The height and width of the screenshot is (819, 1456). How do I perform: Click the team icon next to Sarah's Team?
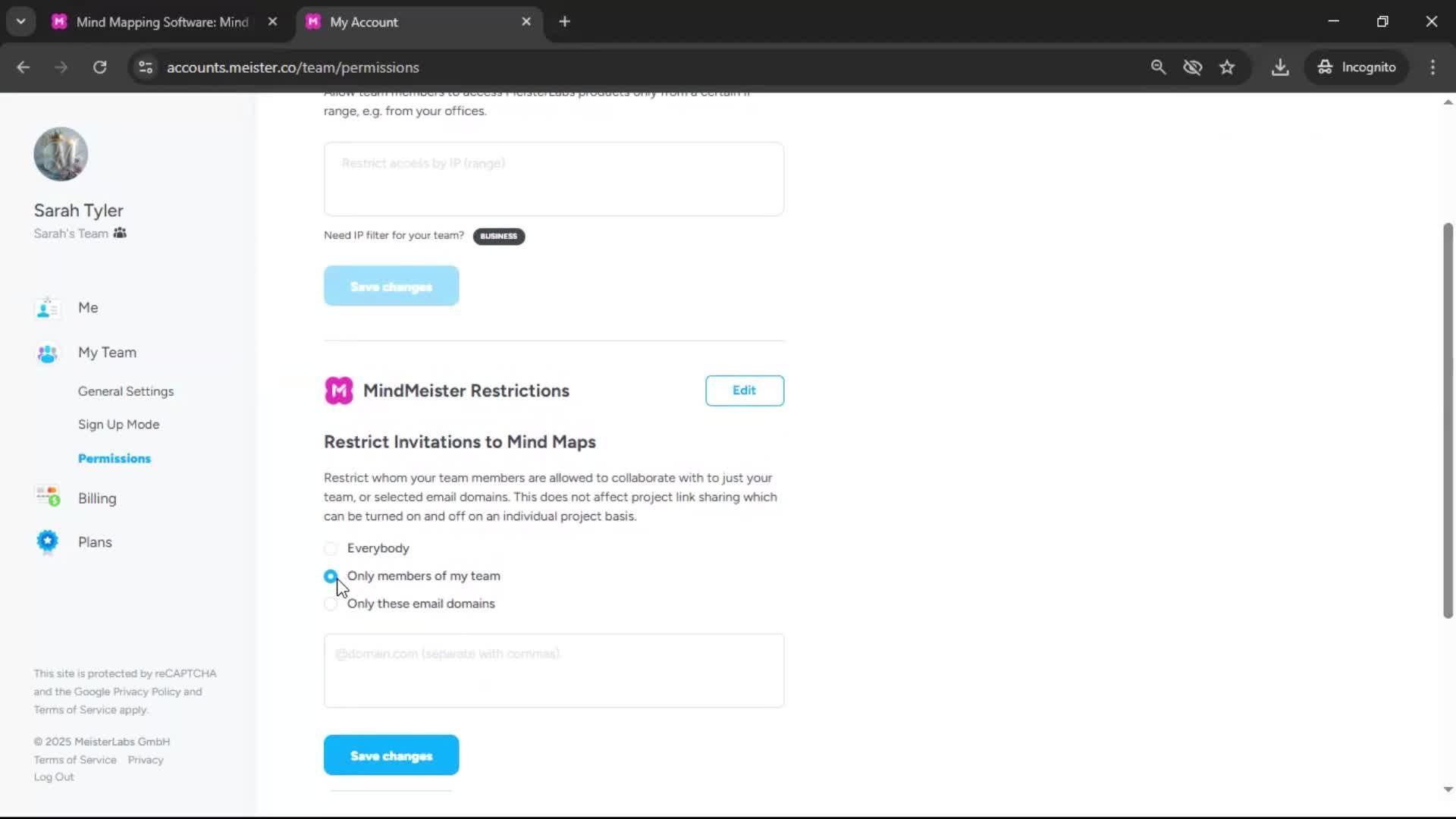click(x=120, y=234)
